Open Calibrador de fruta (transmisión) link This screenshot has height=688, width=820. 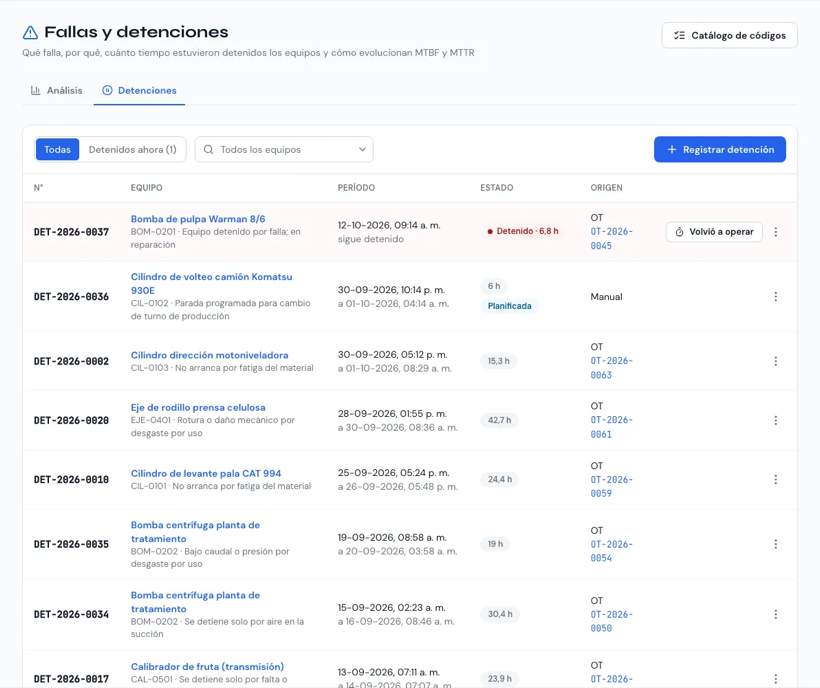pyautogui.click(x=207, y=667)
